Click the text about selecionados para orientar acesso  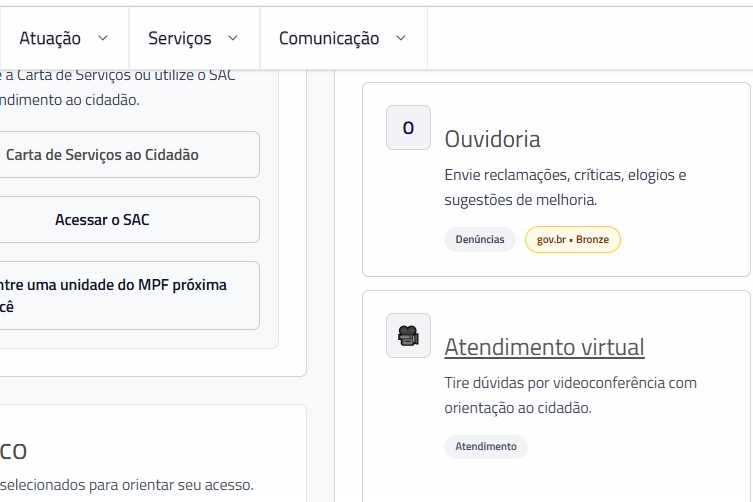127,485
